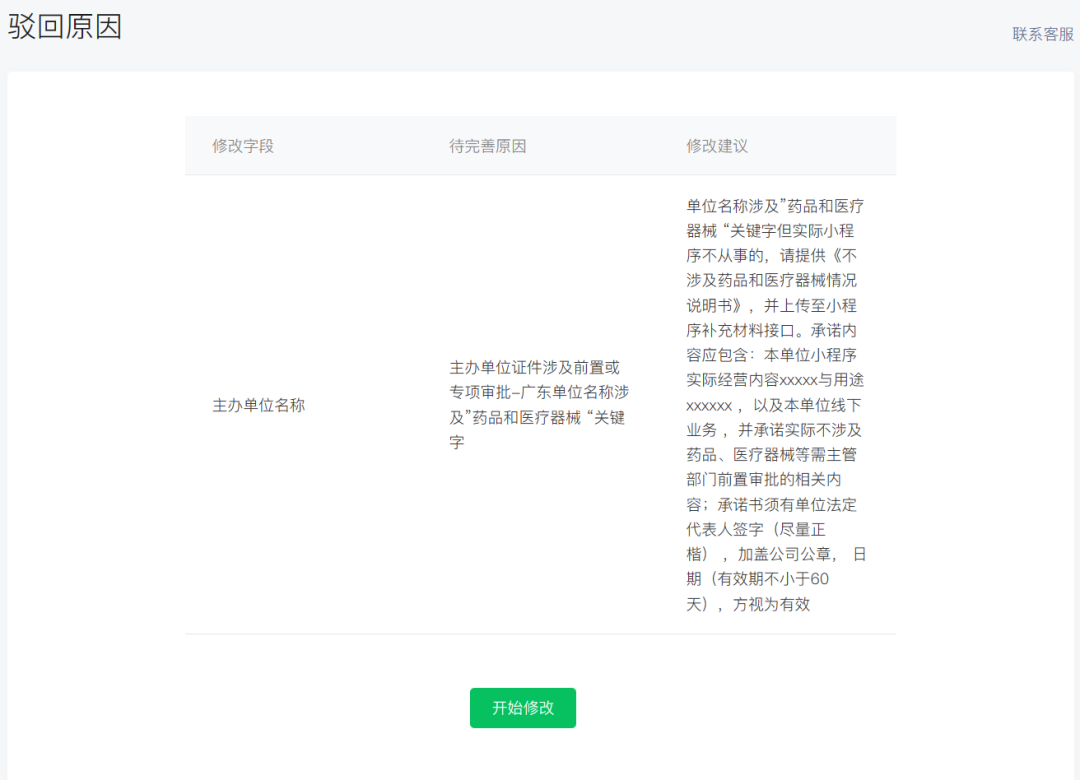Click the line 涉及药品和医疗器械情况 in the suggestion
The image size is (1080, 780).
(x=770, y=281)
